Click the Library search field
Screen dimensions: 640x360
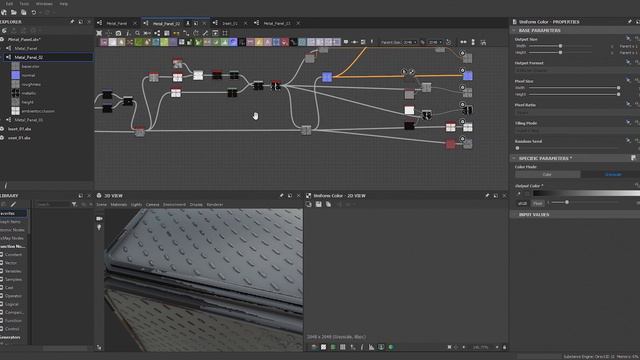coord(52,204)
